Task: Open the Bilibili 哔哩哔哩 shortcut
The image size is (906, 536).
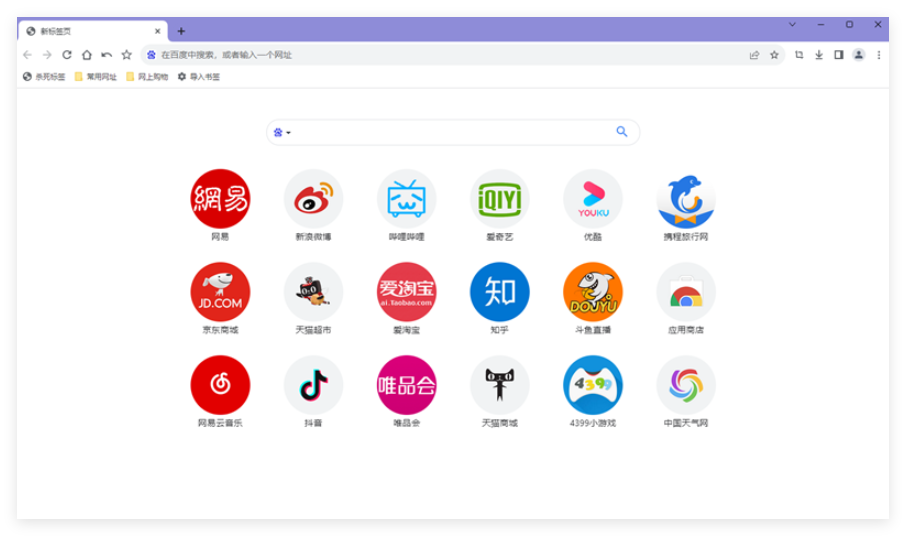Action: coord(406,199)
